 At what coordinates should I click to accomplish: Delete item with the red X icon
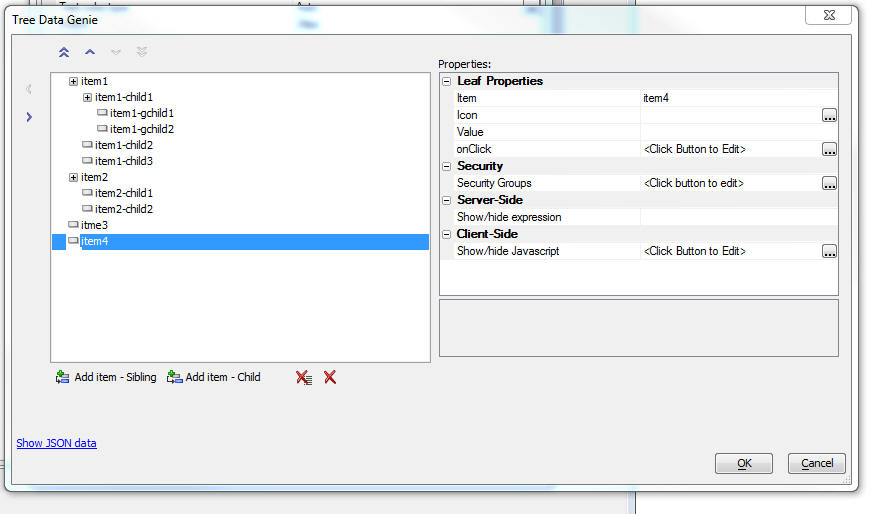coord(330,377)
